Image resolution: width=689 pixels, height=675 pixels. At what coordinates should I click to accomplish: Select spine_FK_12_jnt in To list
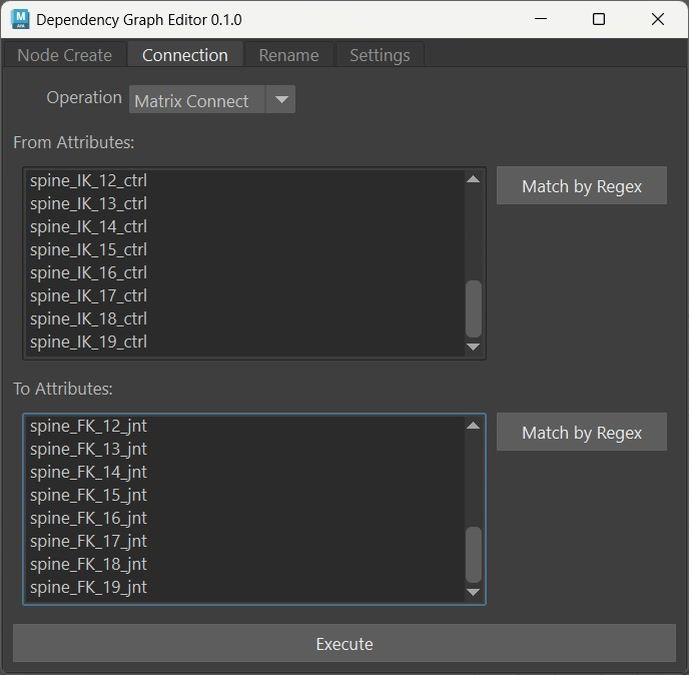click(x=245, y=426)
